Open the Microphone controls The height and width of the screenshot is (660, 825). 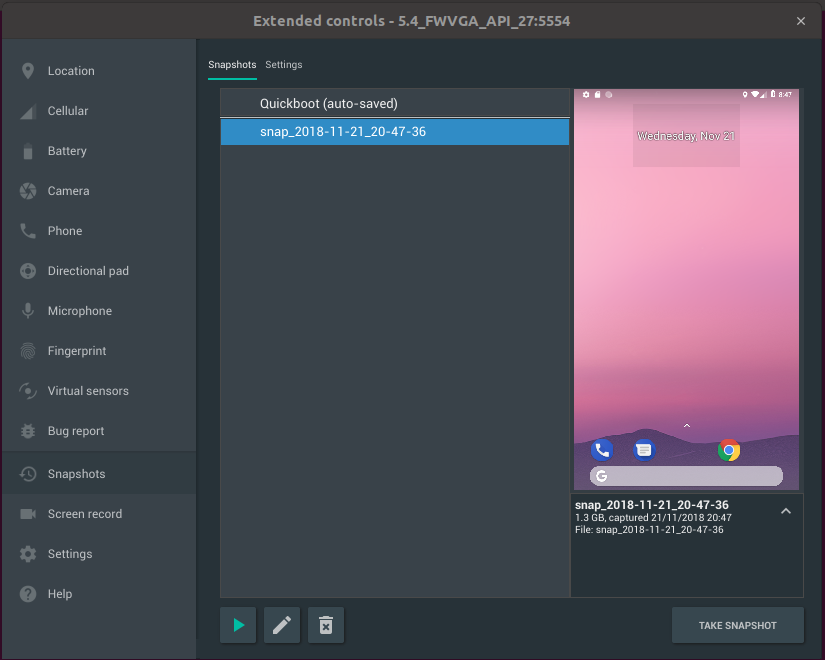point(78,310)
